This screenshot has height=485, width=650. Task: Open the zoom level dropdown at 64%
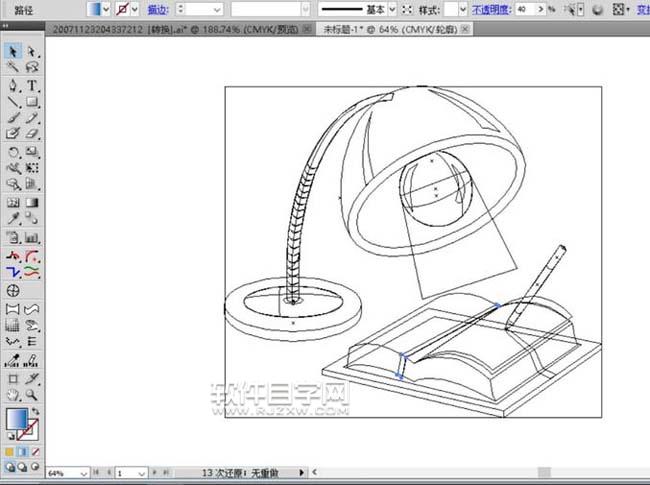(x=84, y=472)
